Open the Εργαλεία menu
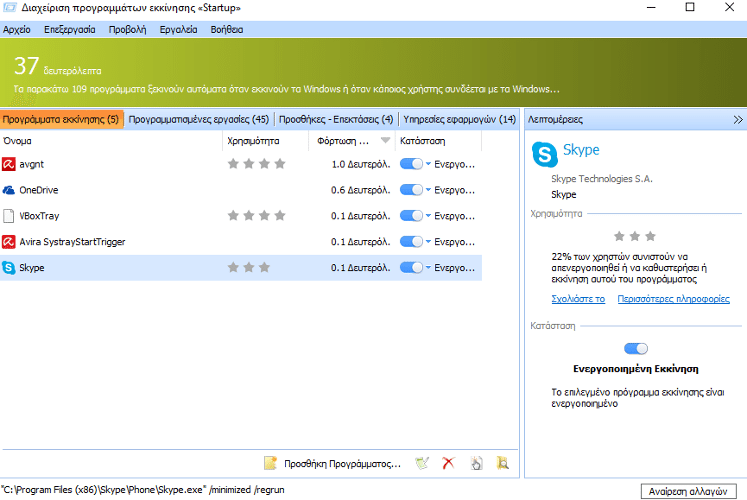Image resolution: width=747 pixels, height=500 pixels. click(178, 30)
